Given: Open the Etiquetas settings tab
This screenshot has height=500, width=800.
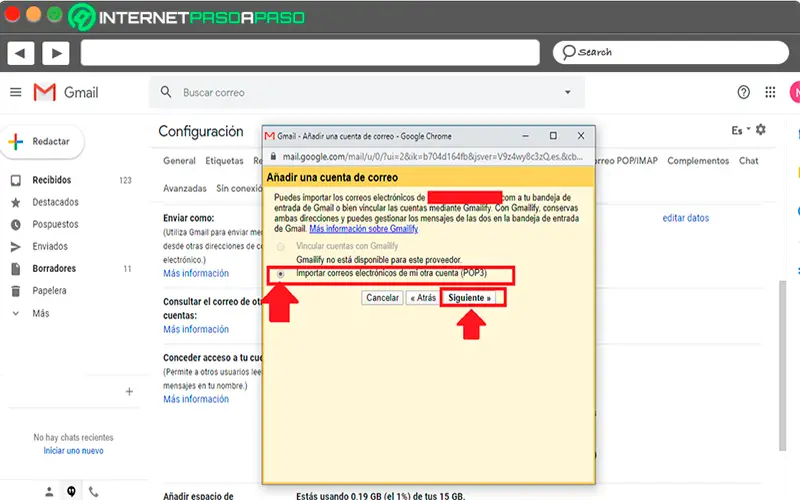Looking at the screenshot, I should [x=224, y=161].
